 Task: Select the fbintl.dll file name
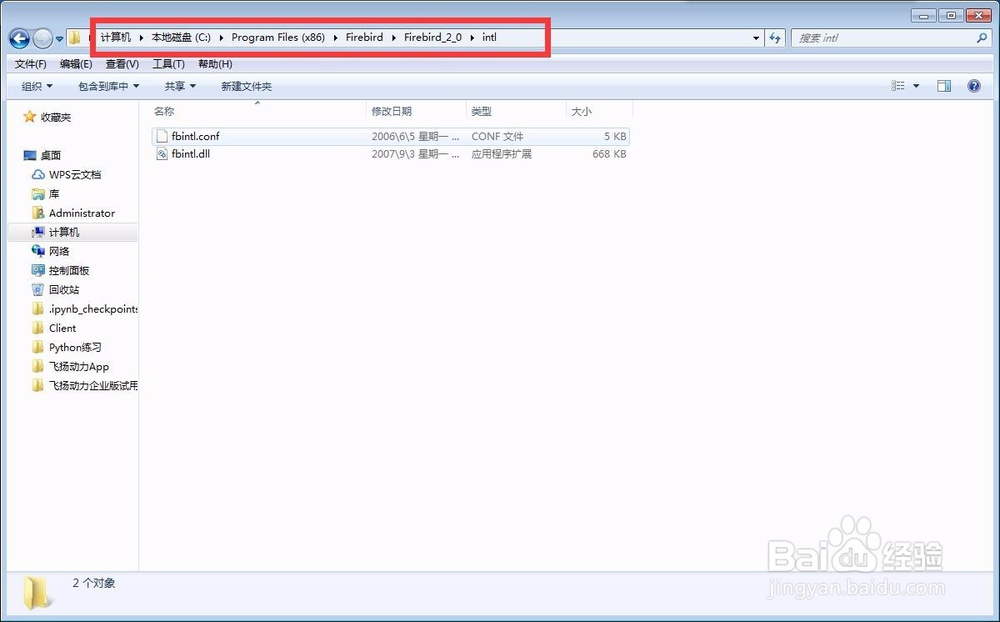tap(191, 154)
